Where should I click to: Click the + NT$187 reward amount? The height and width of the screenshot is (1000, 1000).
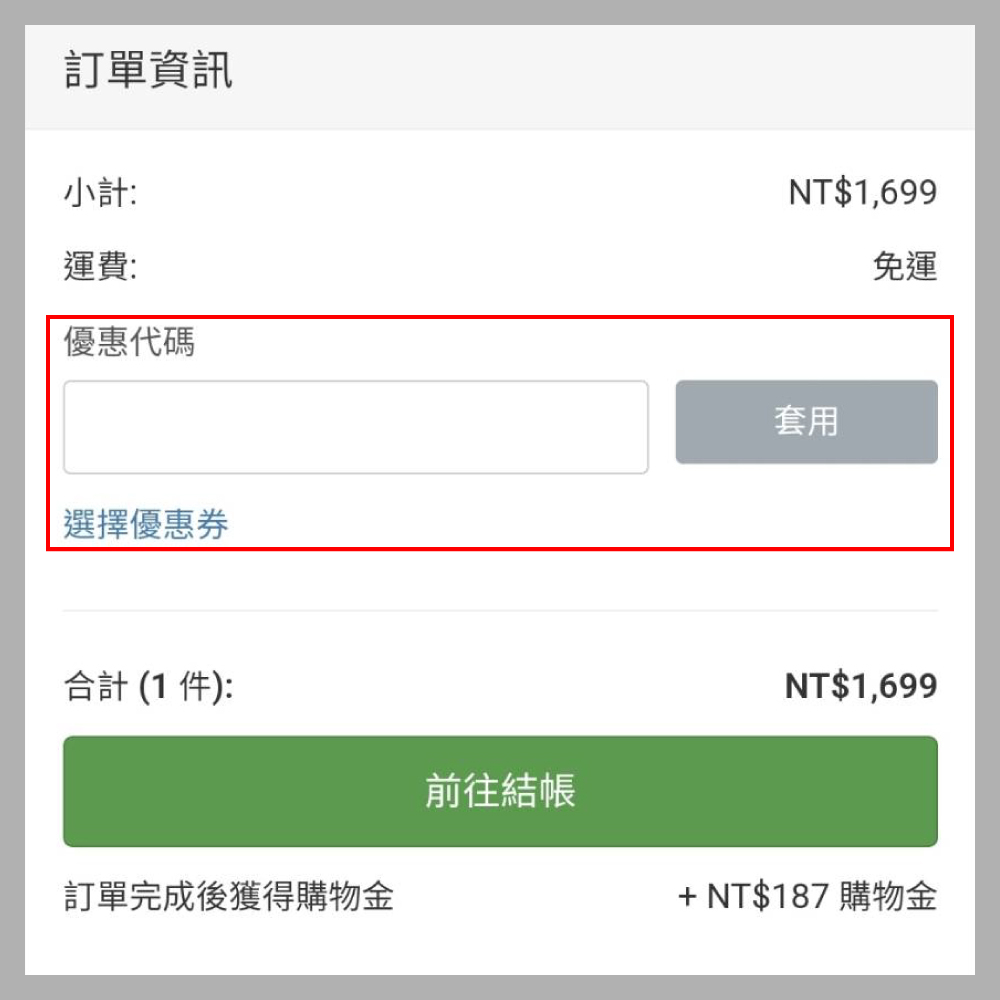(753, 897)
